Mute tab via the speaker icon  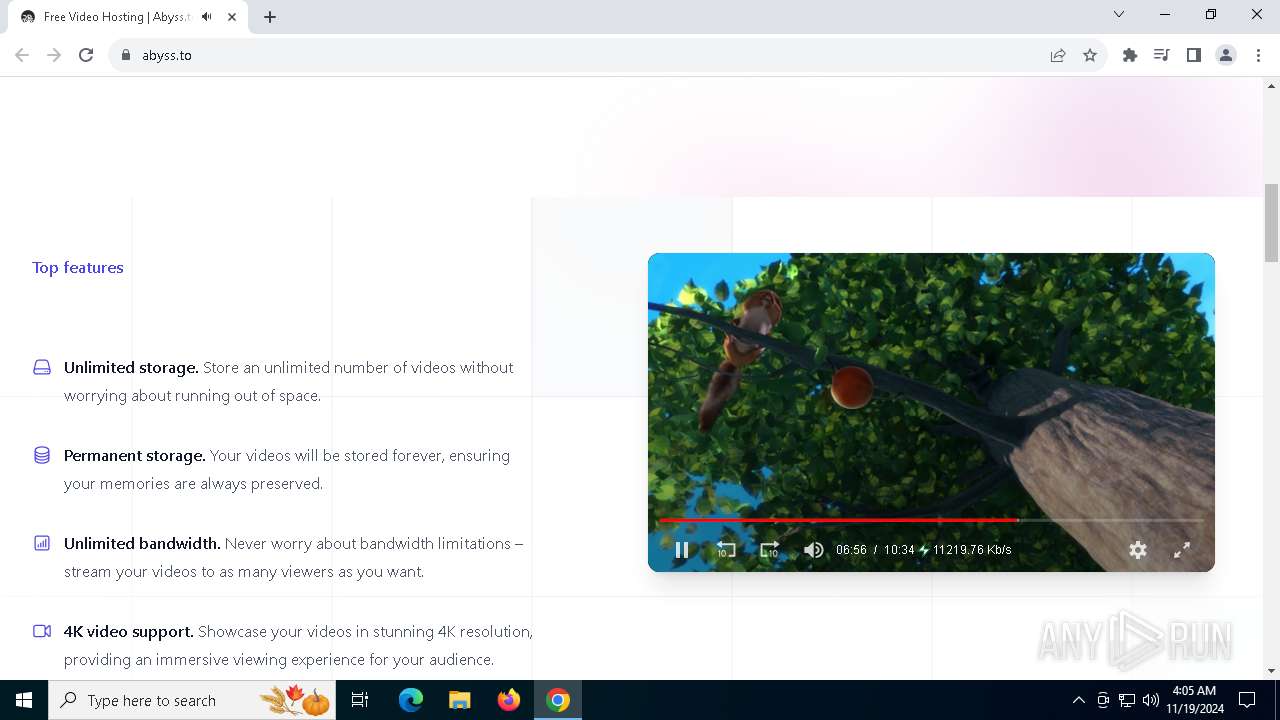(x=207, y=17)
